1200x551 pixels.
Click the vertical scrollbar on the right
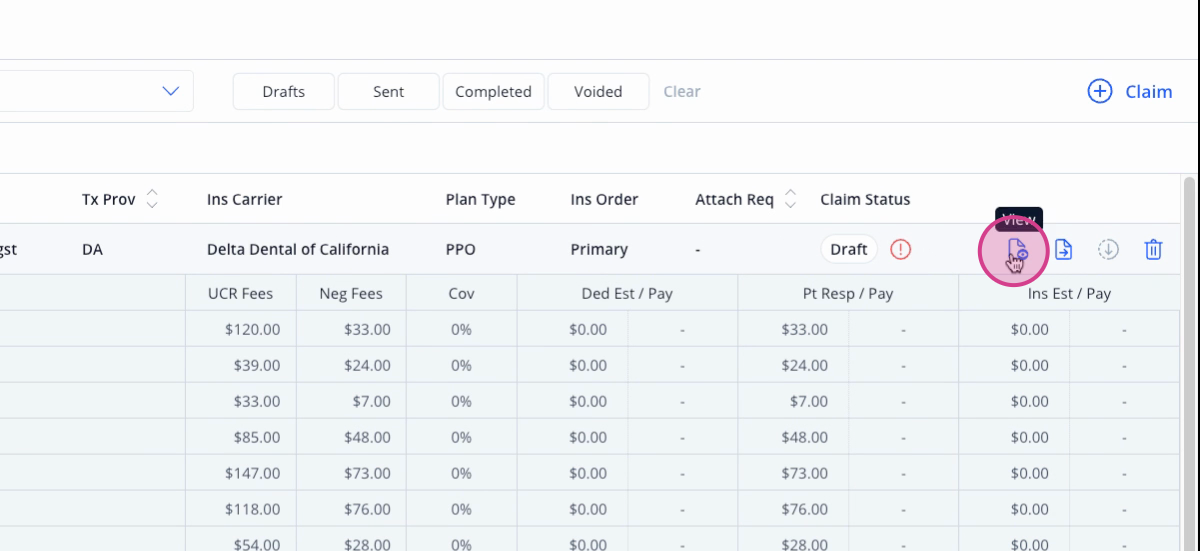tap(1189, 363)
